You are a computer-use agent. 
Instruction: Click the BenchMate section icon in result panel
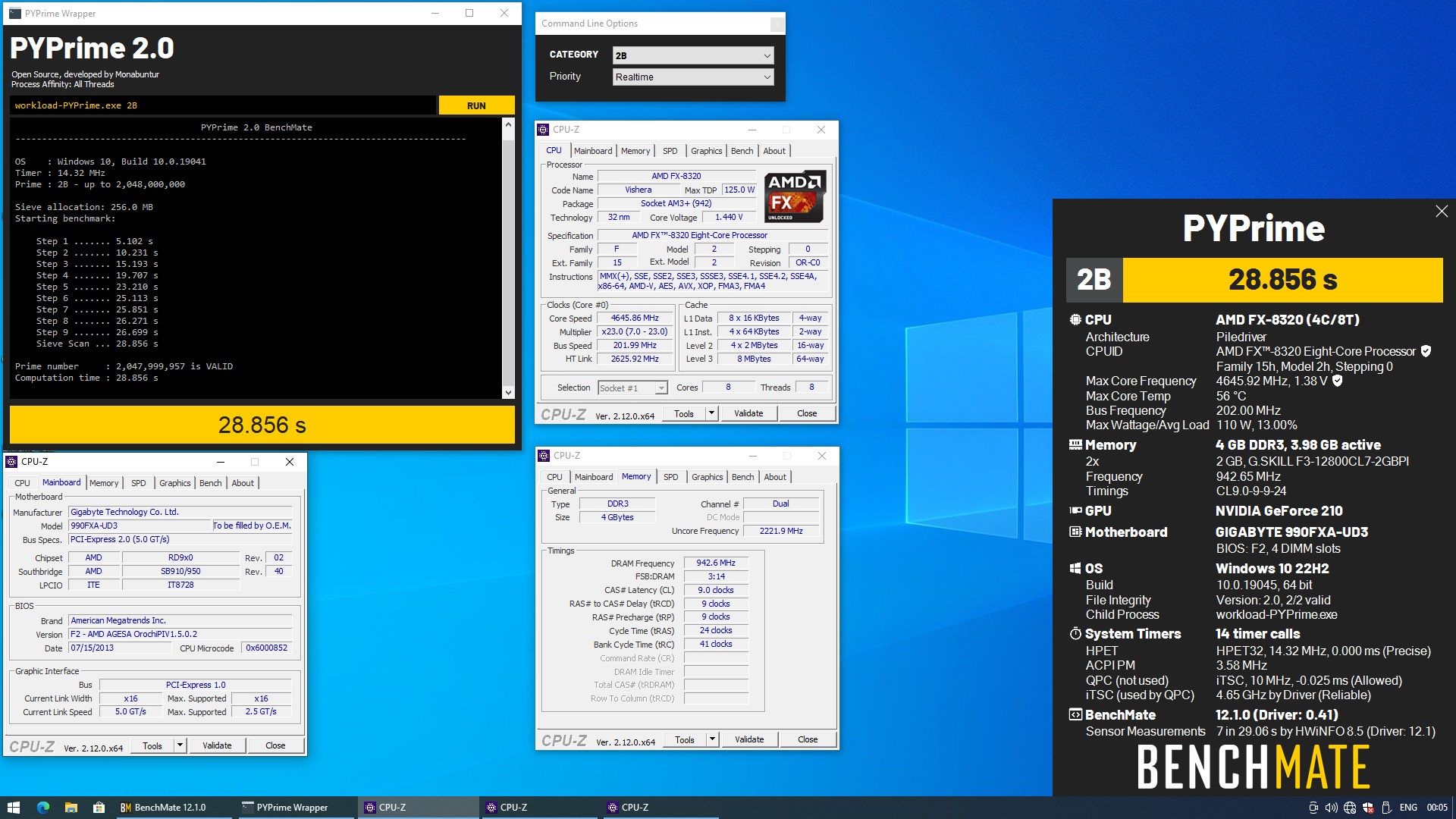coord(1075,715)
